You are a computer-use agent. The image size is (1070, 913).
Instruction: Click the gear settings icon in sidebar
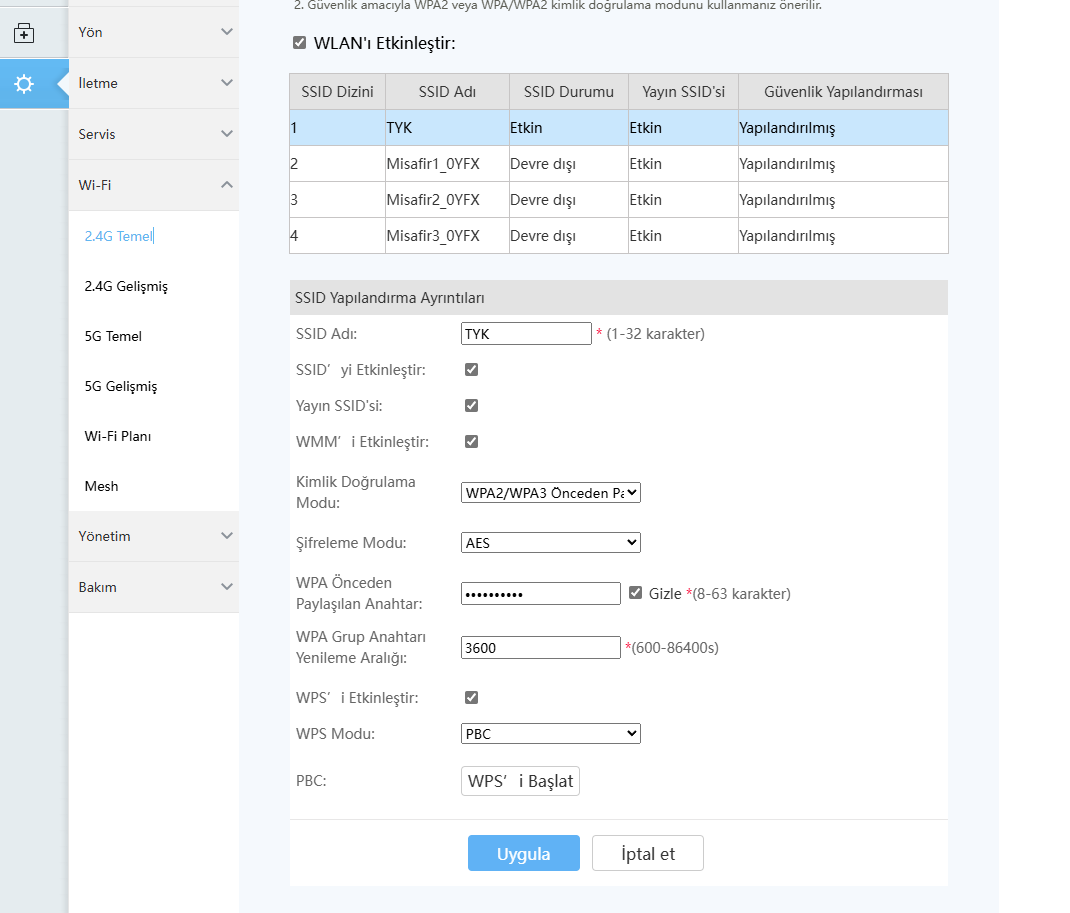(x=24, y=84)
